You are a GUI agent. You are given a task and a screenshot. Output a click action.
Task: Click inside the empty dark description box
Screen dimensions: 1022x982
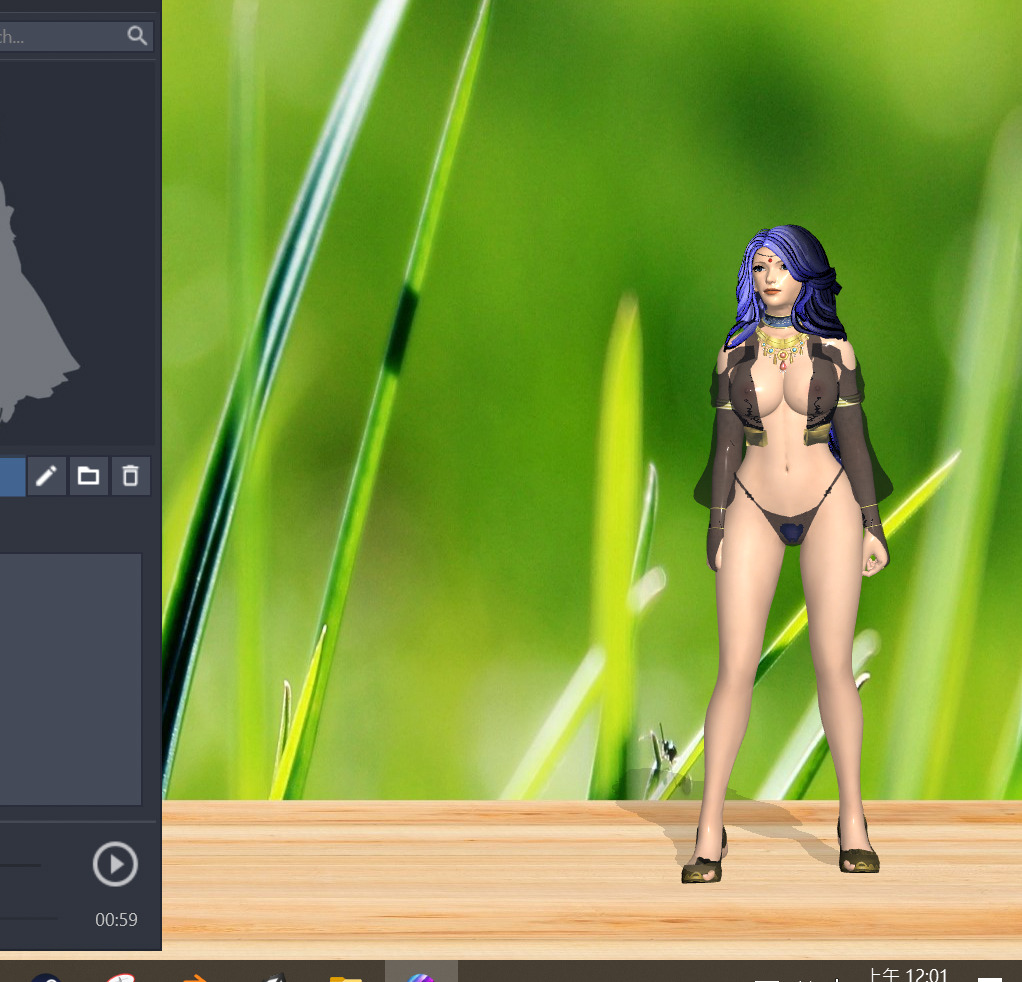[70, 680]
